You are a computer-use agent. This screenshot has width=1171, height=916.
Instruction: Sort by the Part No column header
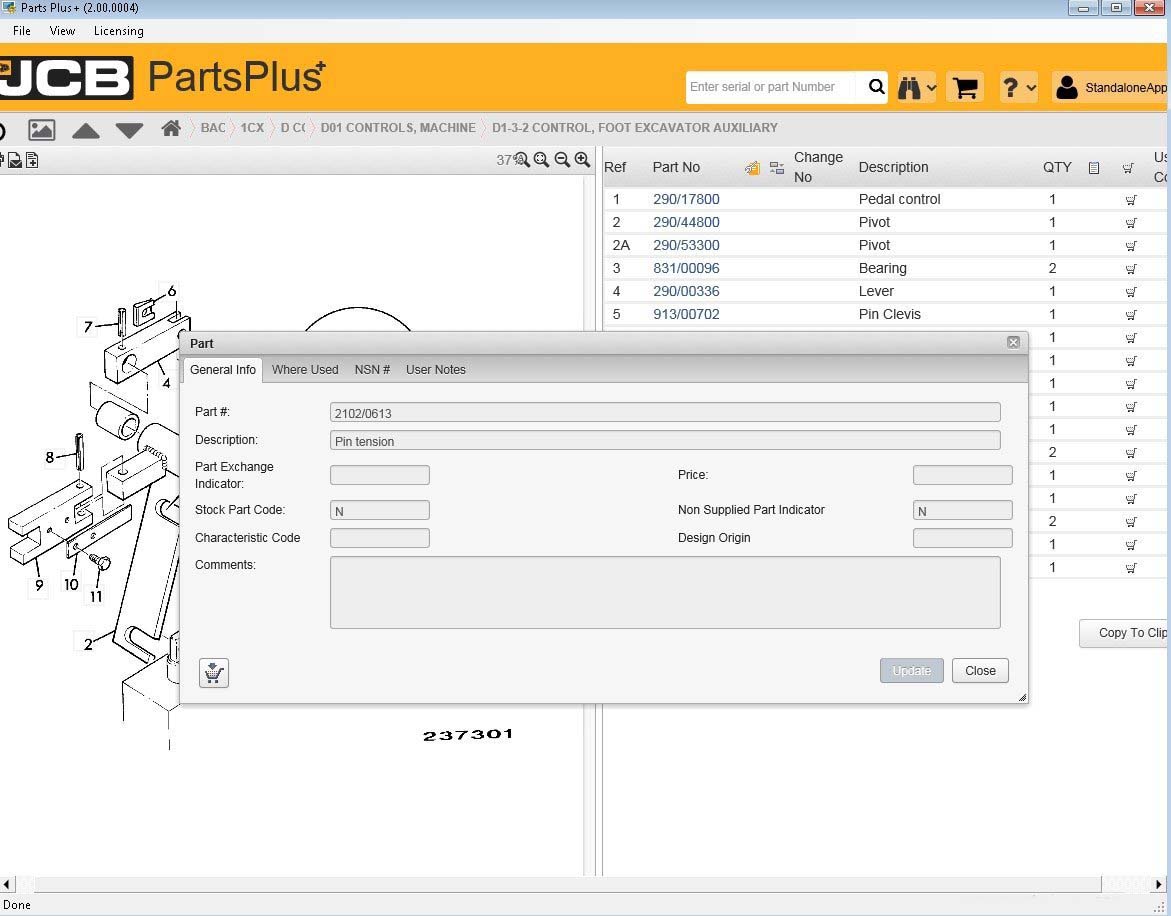pos(676,167)
